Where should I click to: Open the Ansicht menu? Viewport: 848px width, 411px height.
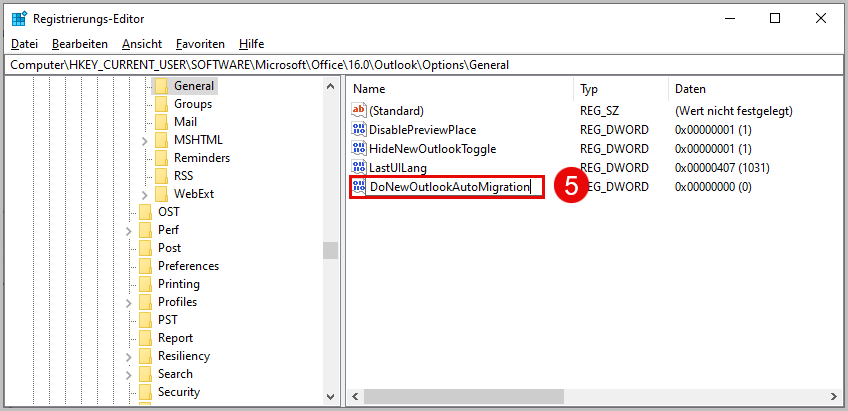(142, 44)
